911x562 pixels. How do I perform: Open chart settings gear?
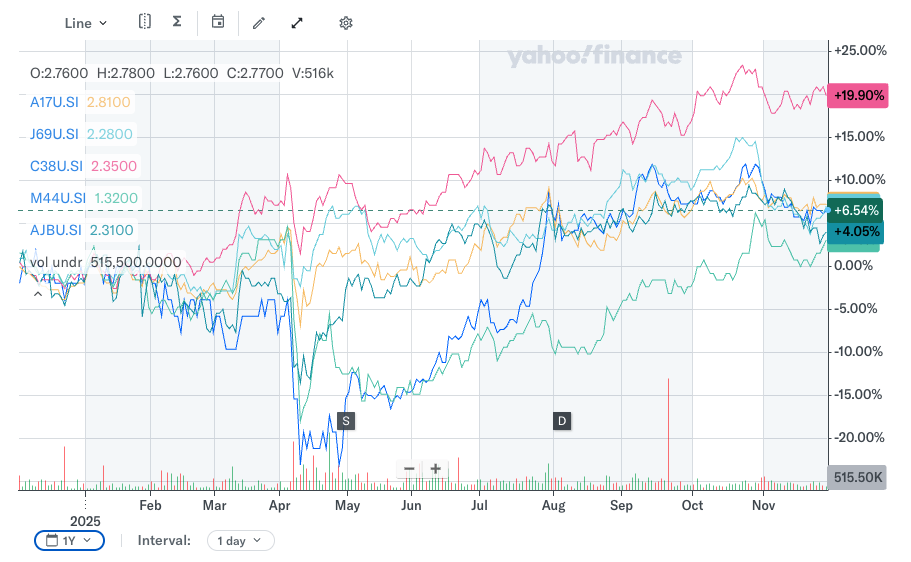346,23
